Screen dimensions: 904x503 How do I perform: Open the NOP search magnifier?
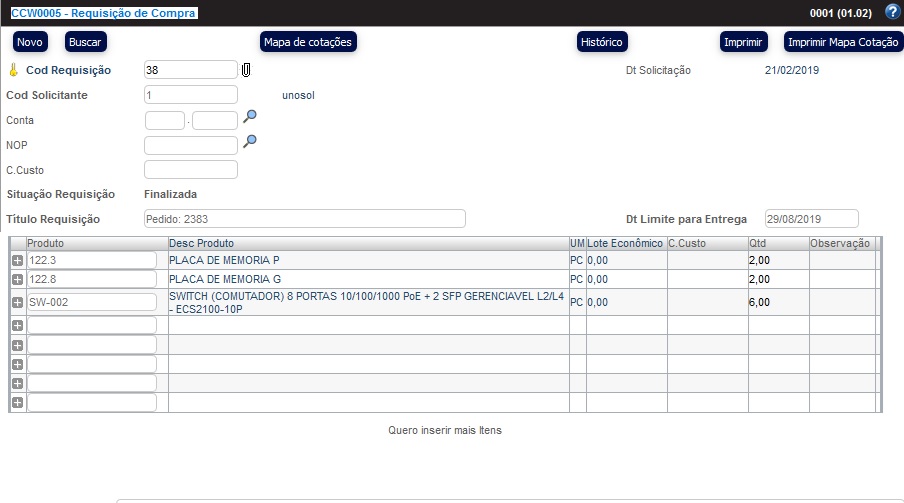click(250, 141)
